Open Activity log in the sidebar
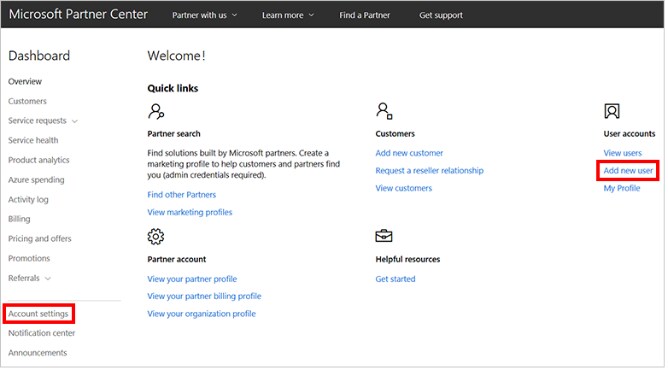 click(28, 199)
